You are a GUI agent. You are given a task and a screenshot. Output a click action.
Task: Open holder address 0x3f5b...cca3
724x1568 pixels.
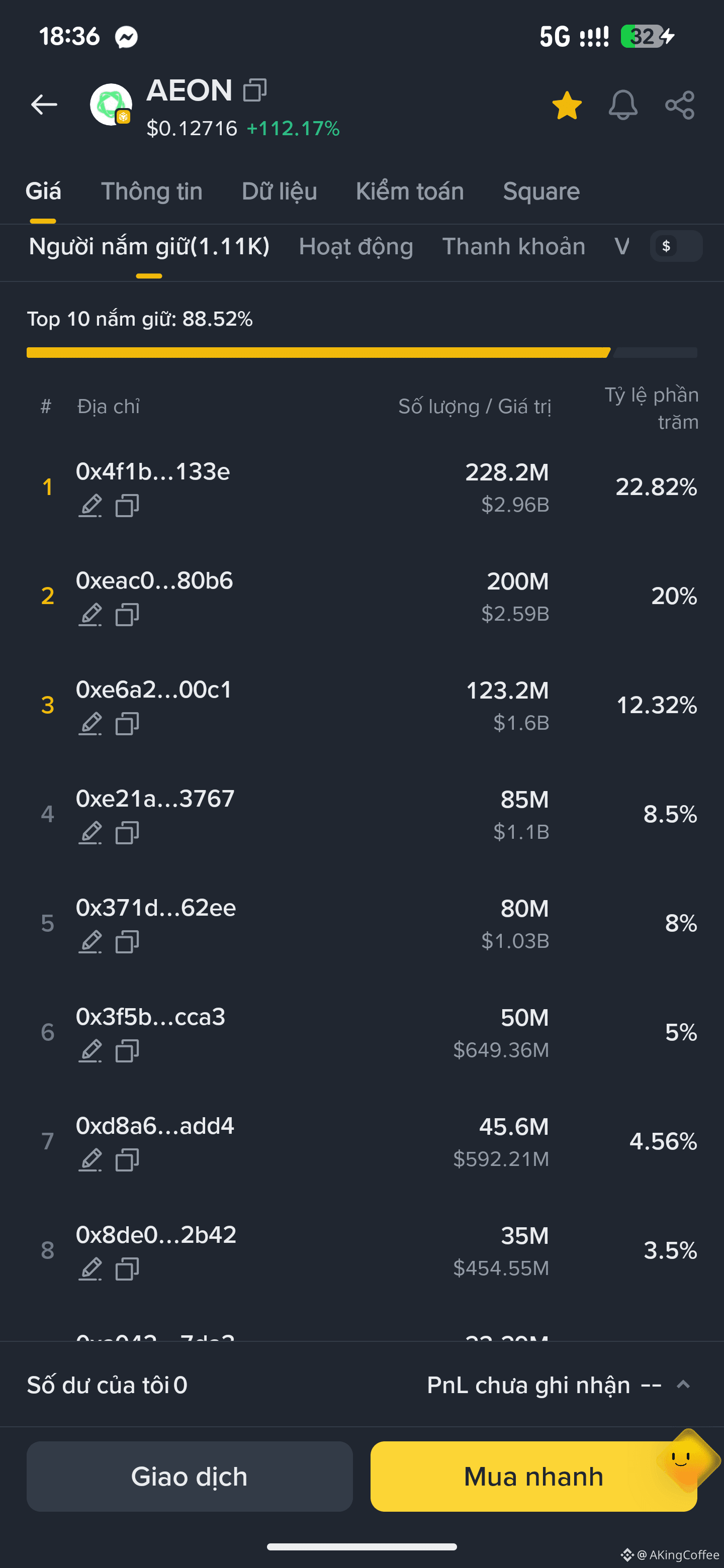coord(150,1017)
